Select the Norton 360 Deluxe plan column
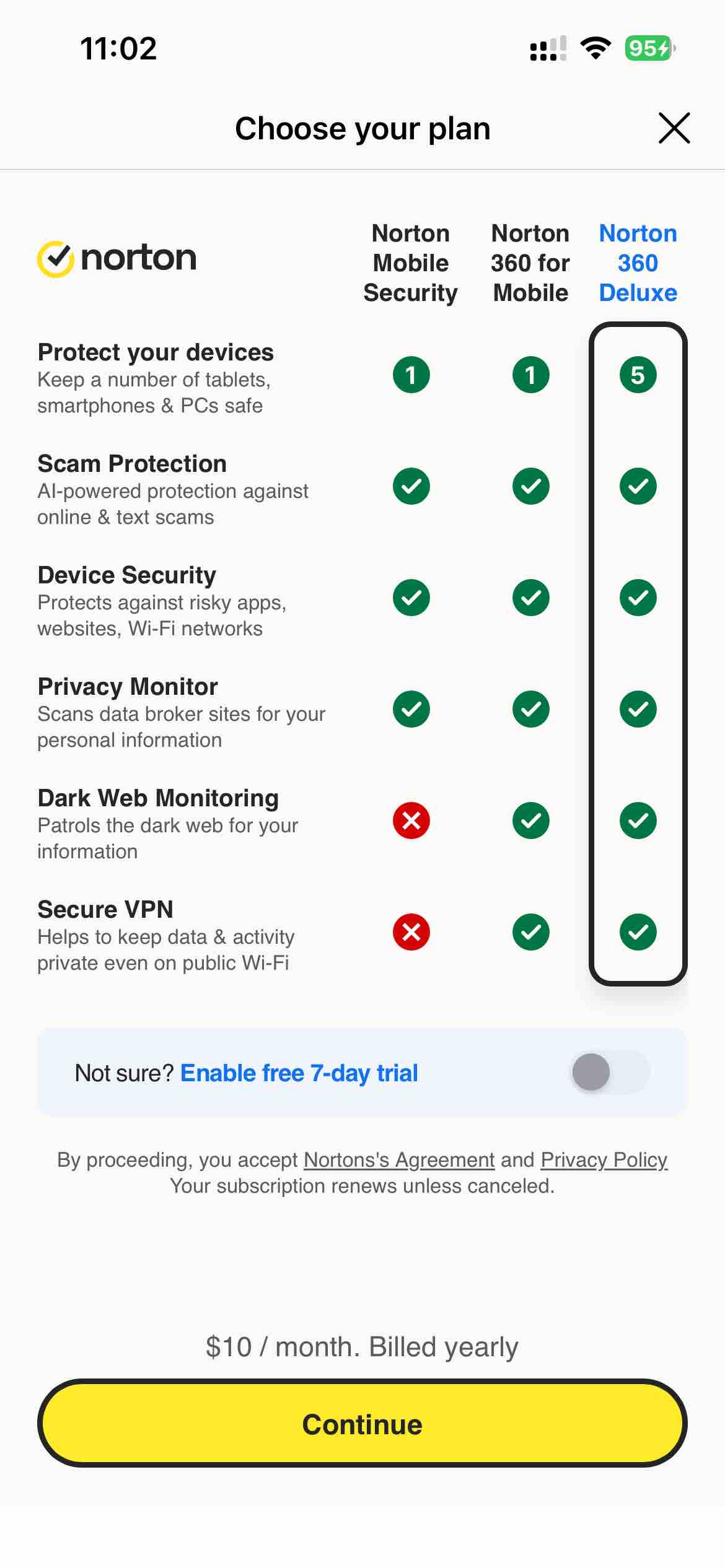Screen dimensions: 725x1568 click(x=638, y=263)
